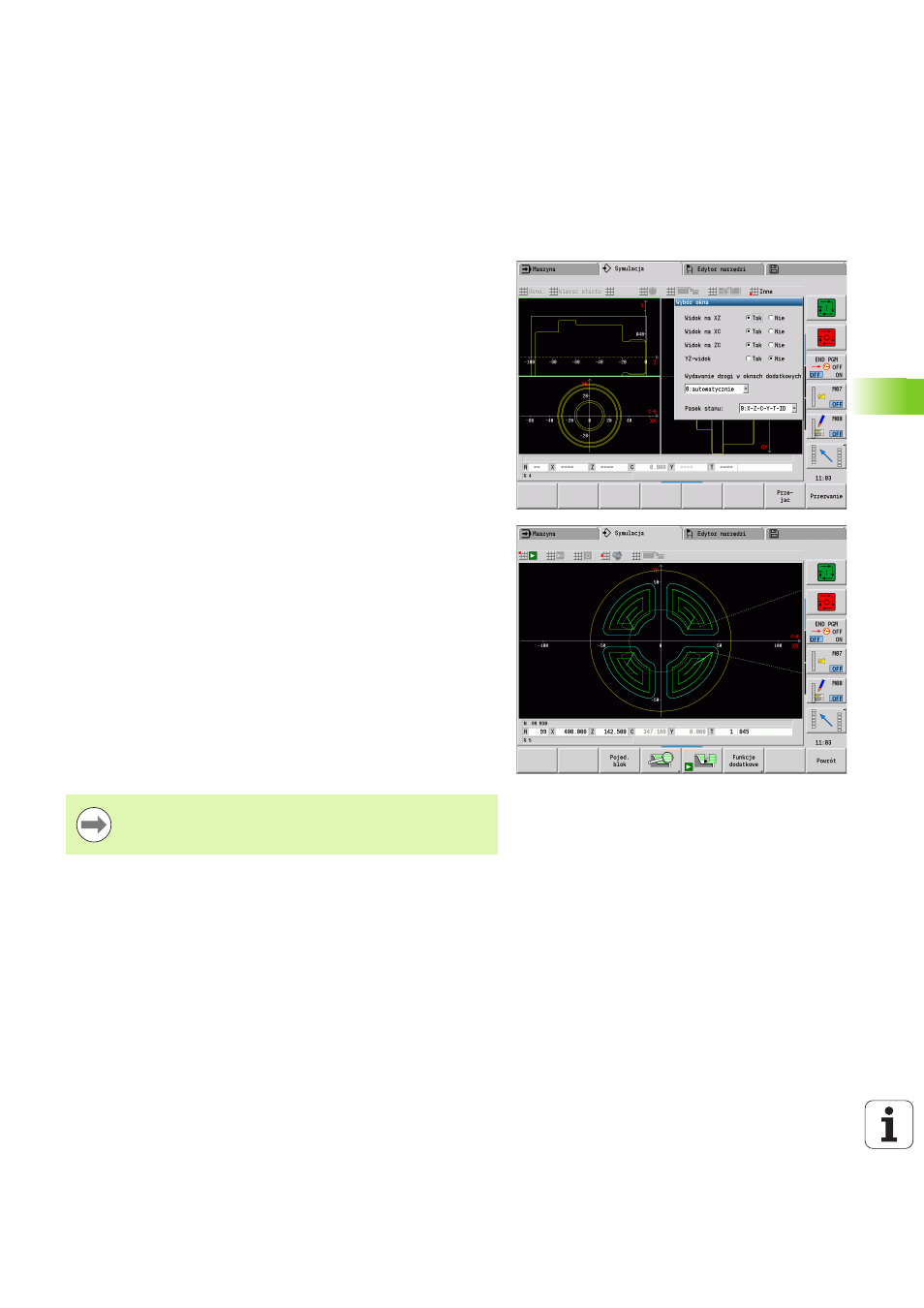The image size is (924, 1308).
Task: Open Maszyna tab in the contour simulation screen
Action: tap(558, 534)
